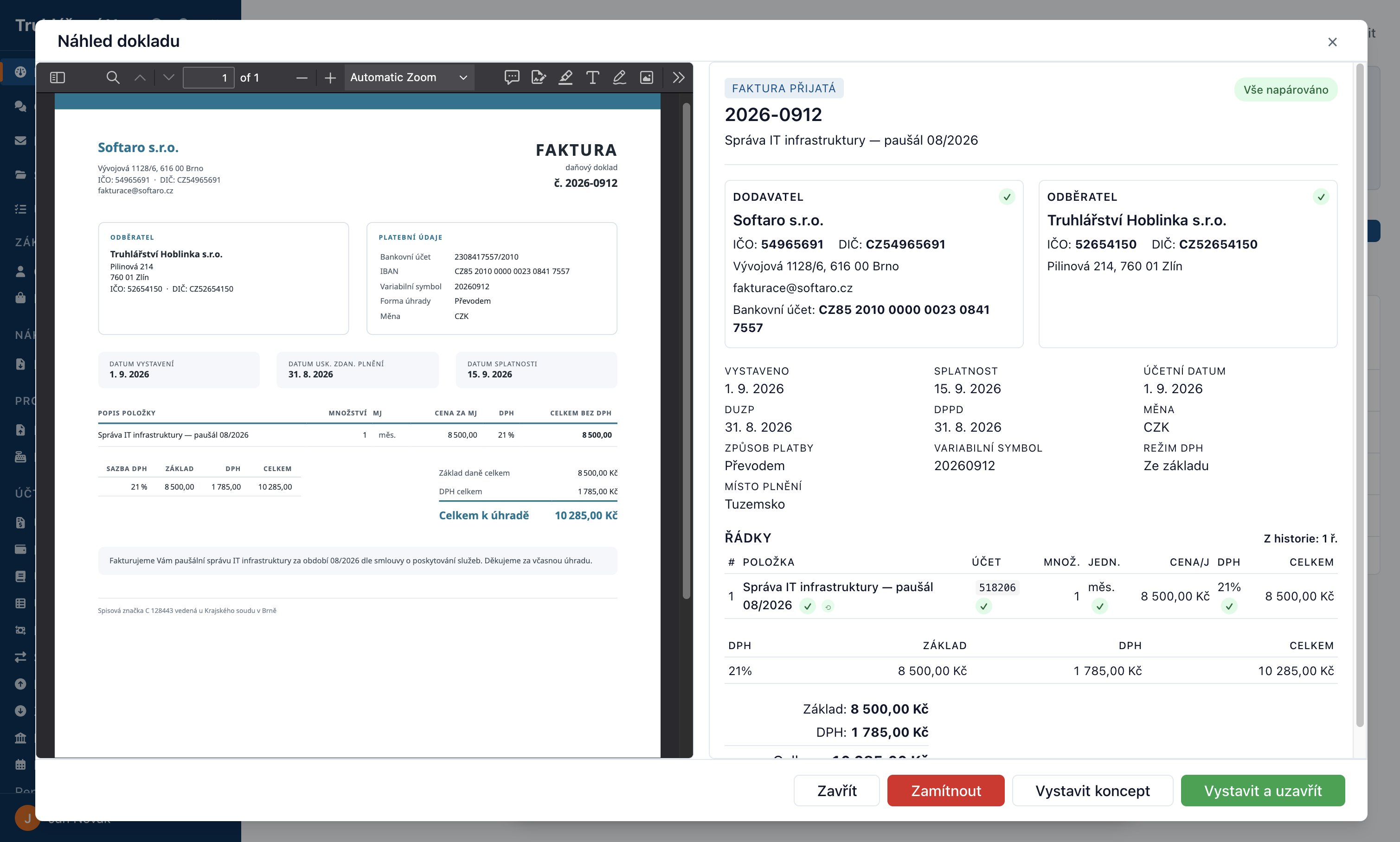Click the Softaro s.r.o. header in PDF
Viewport: 1400px width, 842px height.
click(138, 147)
